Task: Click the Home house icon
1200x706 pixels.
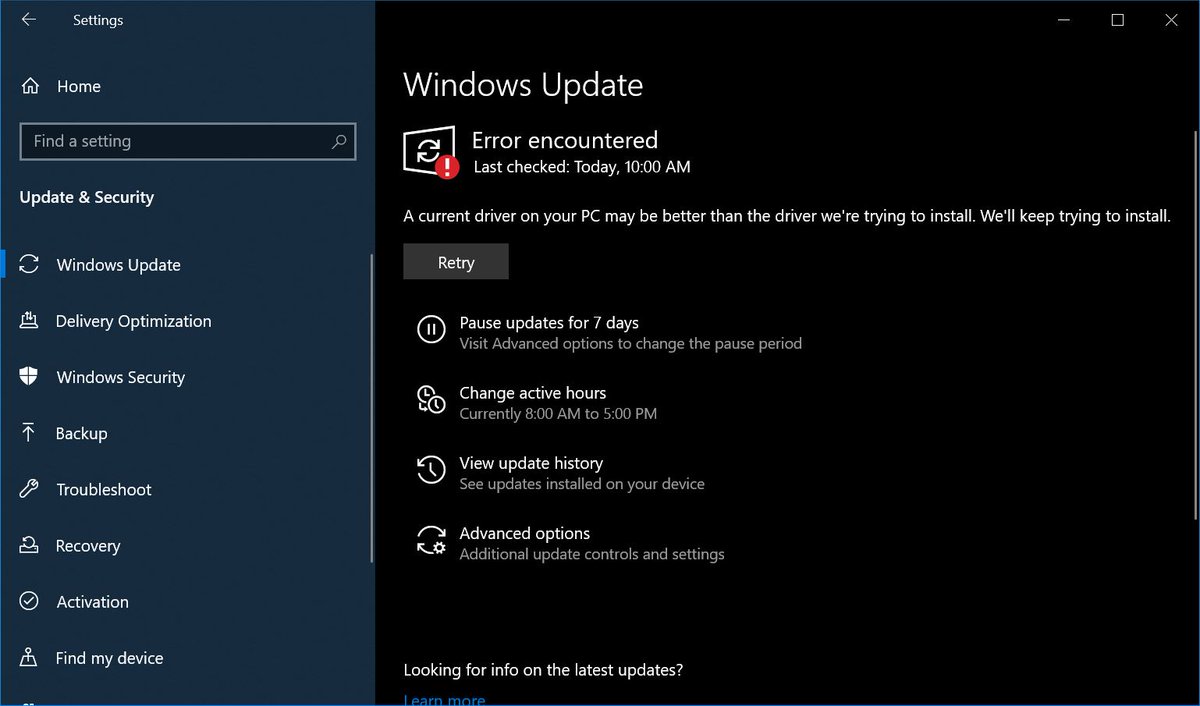Action: [x=30, y=86]
